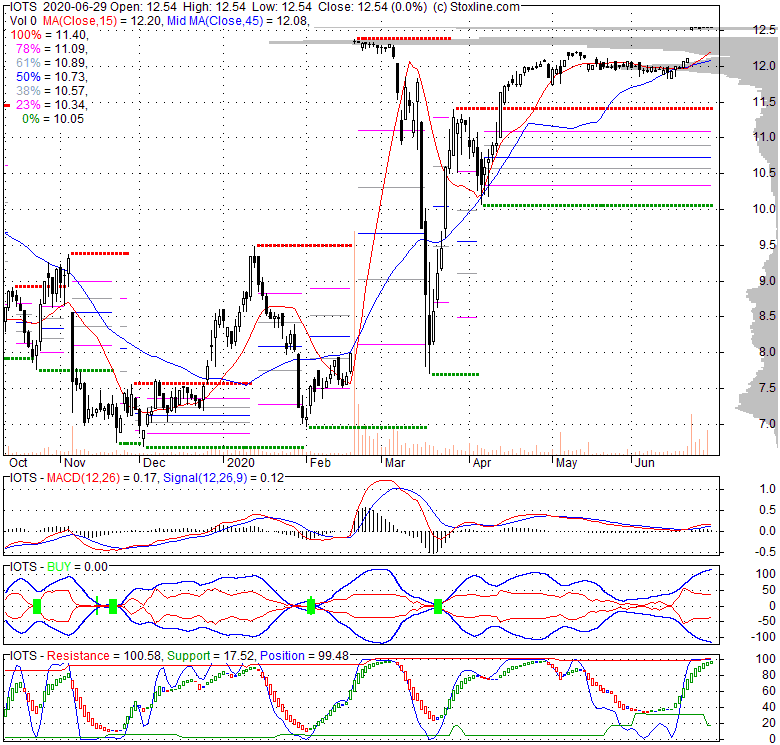Select the MA(Close,15) = 12.20 legend
This screenshot has width=780, height=745.
point(103,21)
